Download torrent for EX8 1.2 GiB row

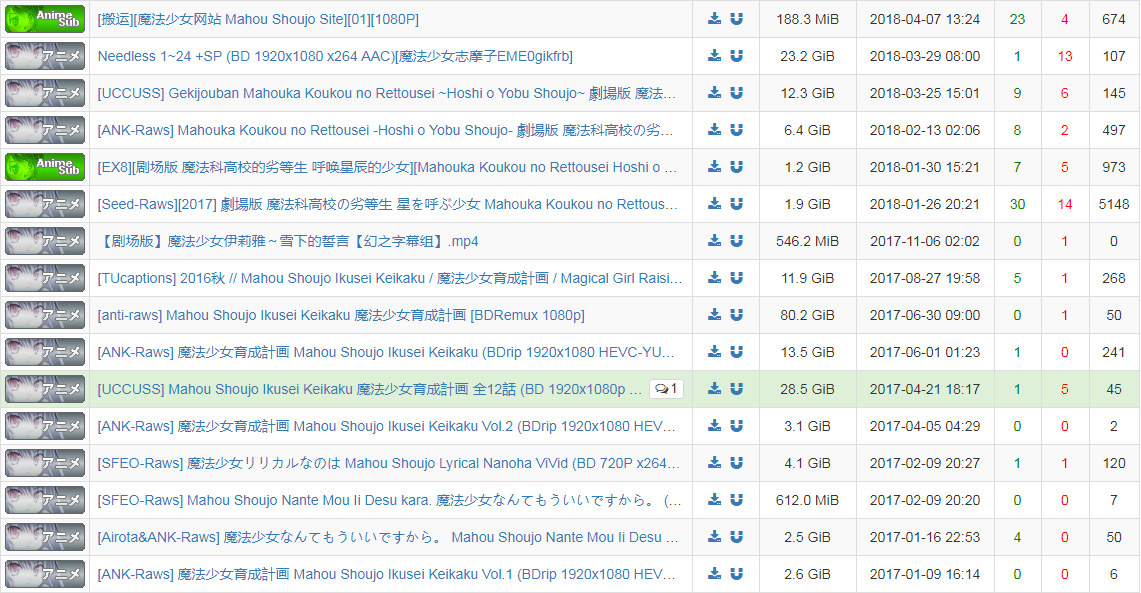click(715, 167)
